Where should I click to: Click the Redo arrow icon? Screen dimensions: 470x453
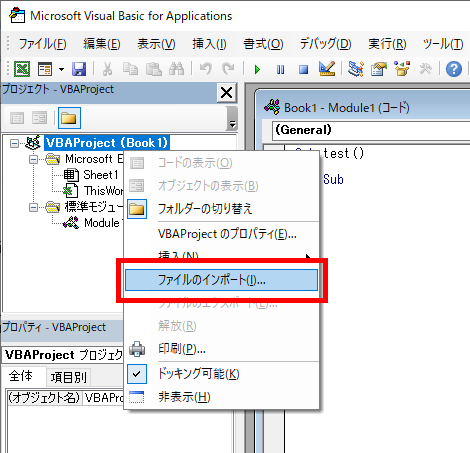click(228, 69)
